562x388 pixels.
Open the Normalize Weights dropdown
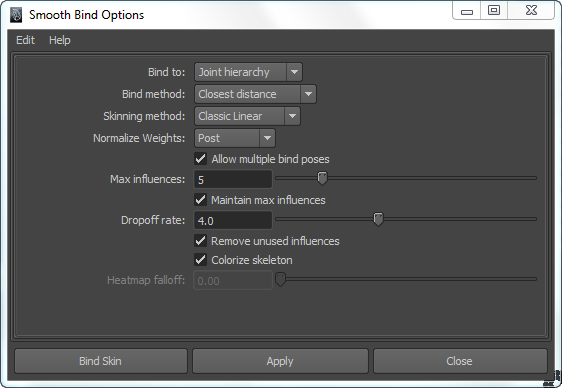coord(235,138)
